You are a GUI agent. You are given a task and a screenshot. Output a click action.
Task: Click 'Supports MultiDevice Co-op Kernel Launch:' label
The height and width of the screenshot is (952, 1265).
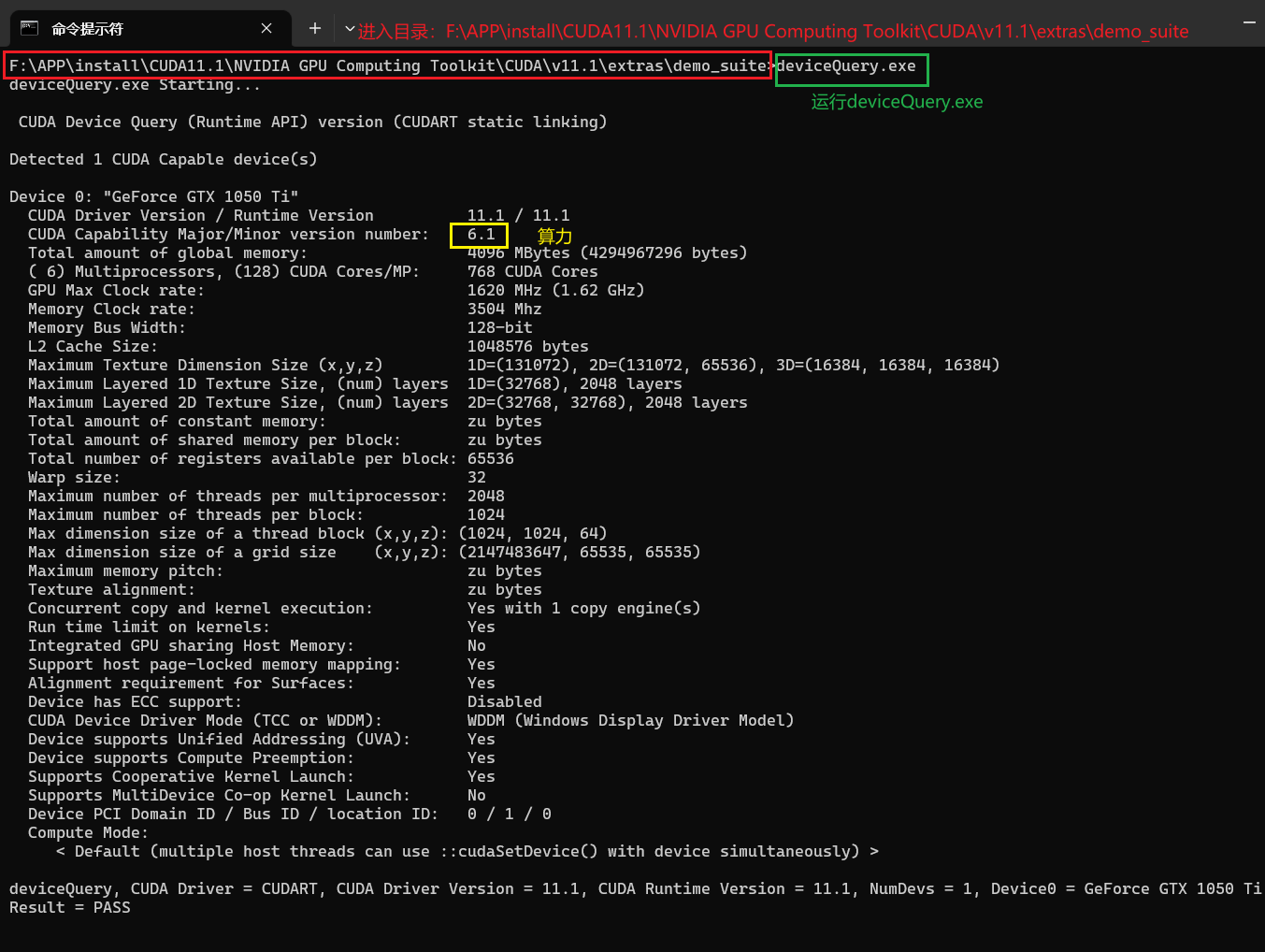click(x=219, y=796)
